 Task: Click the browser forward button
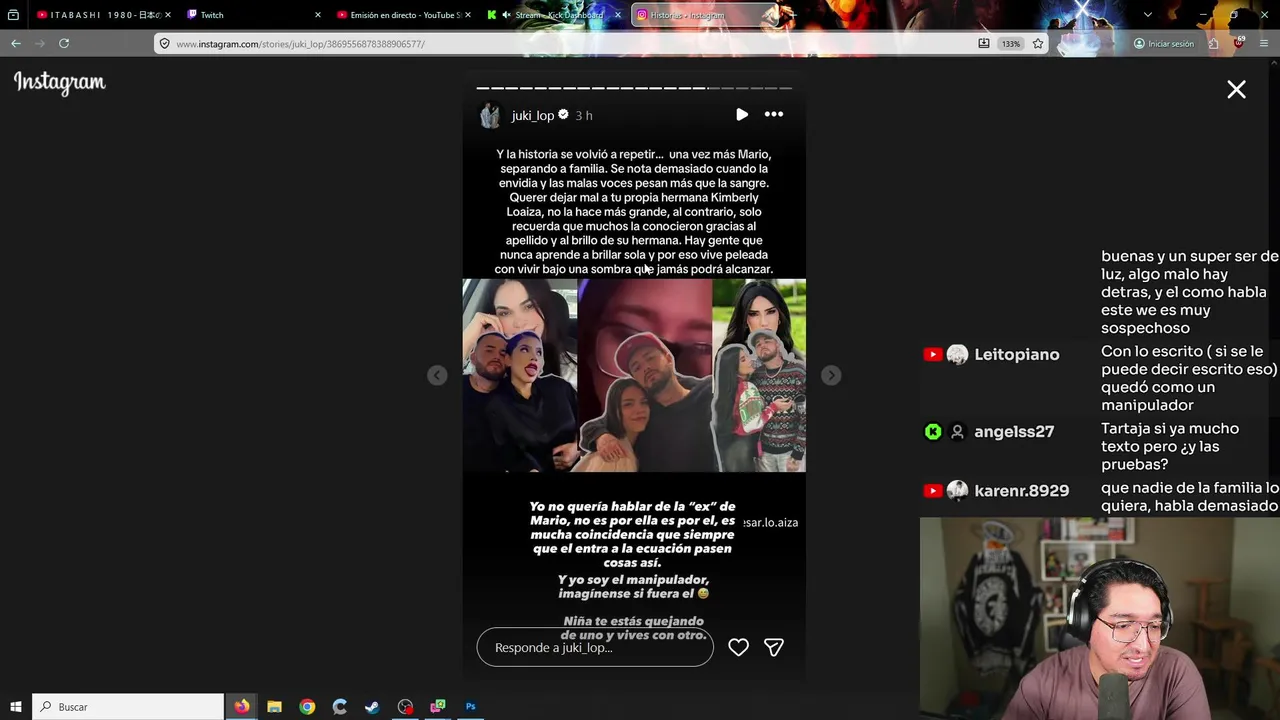click(40, 44)
